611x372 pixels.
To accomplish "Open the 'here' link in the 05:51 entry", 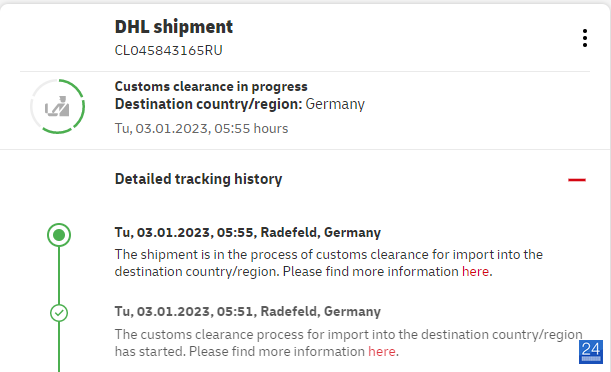I will [381, 351].
